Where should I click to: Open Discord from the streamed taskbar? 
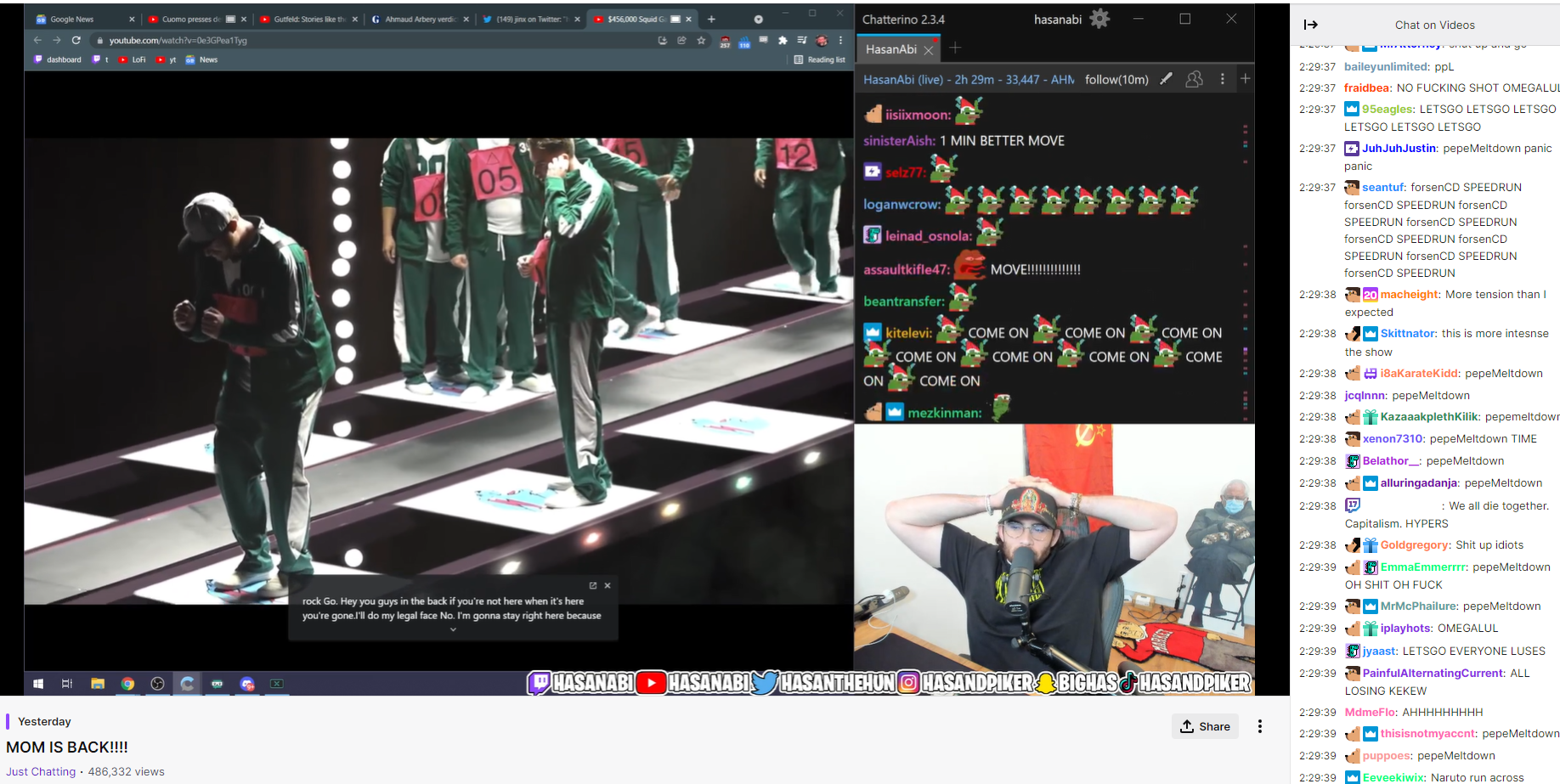[x=247, y=684]
